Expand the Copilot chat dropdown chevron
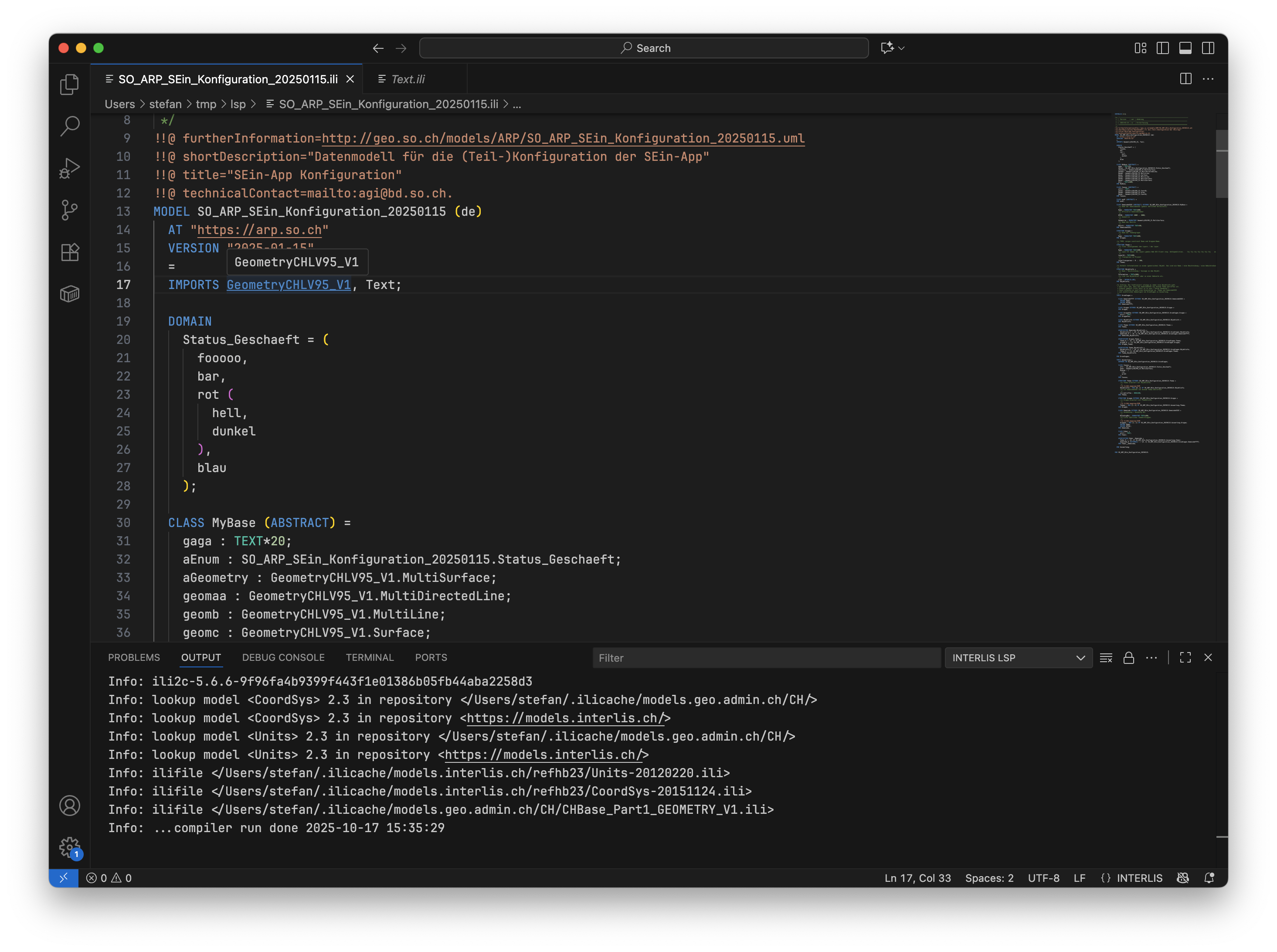 [x=902, y=48]
